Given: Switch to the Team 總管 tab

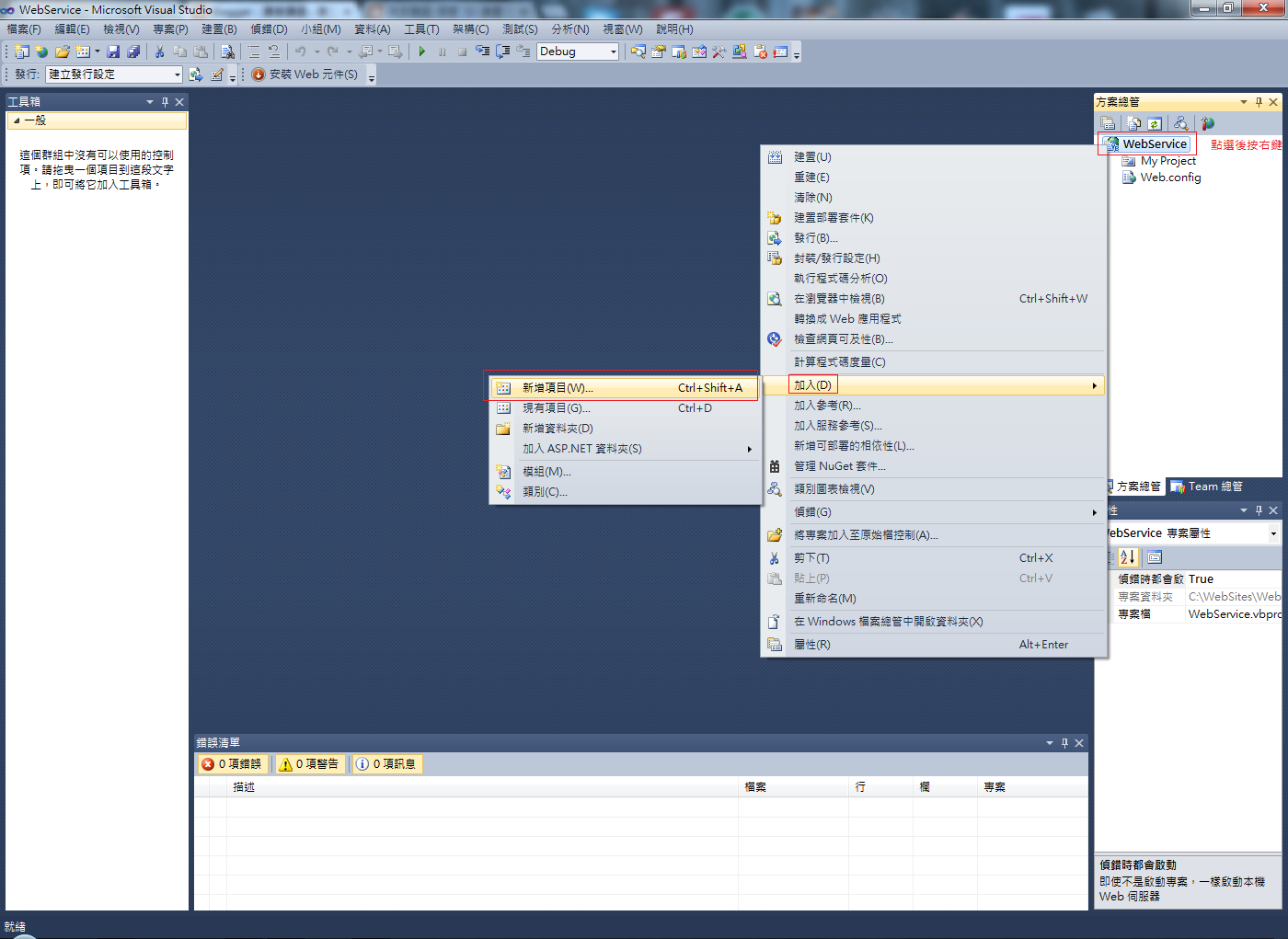Looking at the screenshot, I should [1206, 487].
